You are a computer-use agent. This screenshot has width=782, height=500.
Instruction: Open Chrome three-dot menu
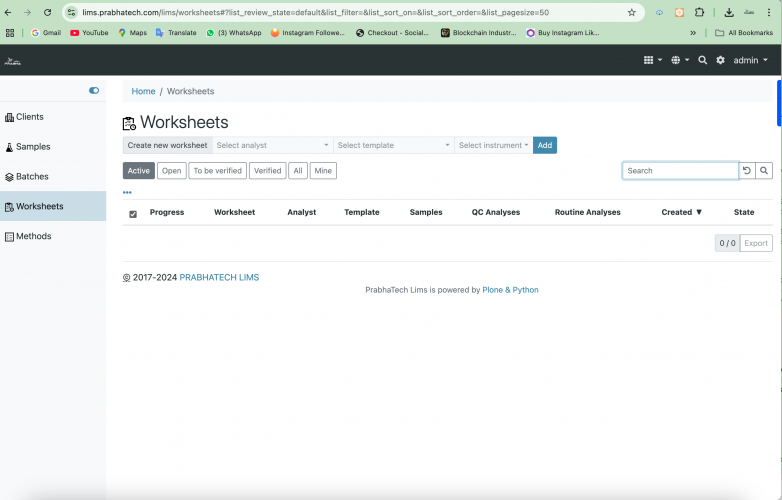click(769, 12)
